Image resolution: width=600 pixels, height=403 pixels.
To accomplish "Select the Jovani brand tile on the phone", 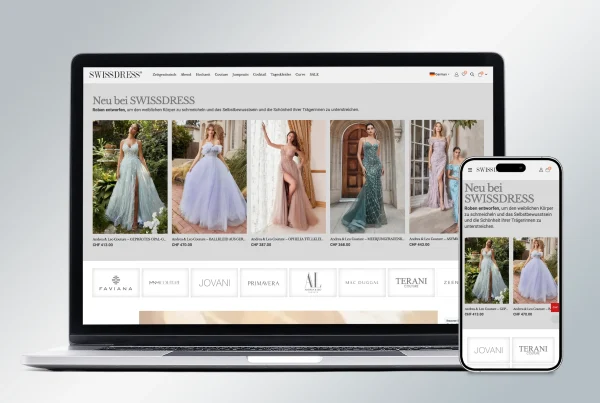I will coord(488,350).
